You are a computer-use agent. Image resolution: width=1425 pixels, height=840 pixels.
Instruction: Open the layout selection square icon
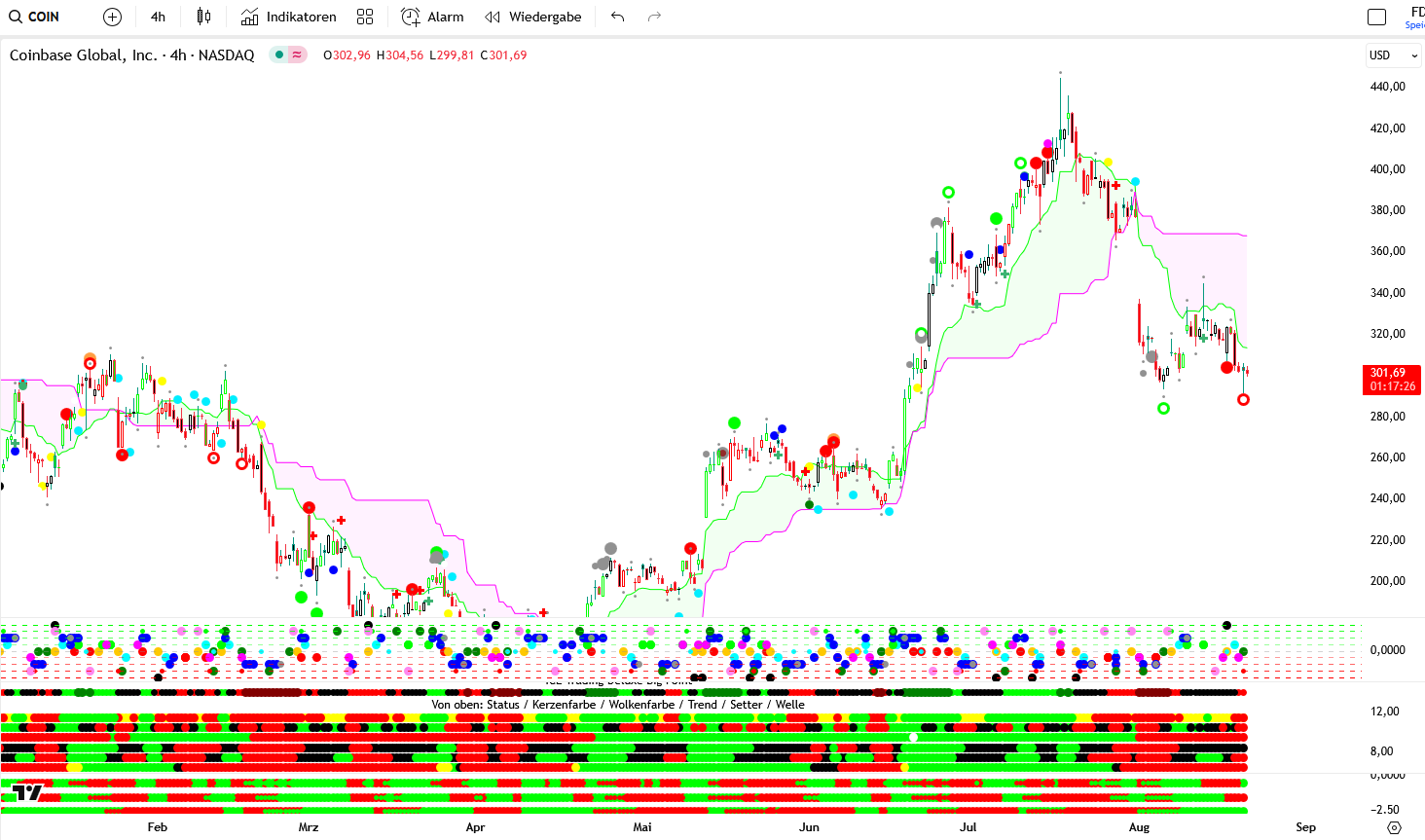coord(1376,17)
